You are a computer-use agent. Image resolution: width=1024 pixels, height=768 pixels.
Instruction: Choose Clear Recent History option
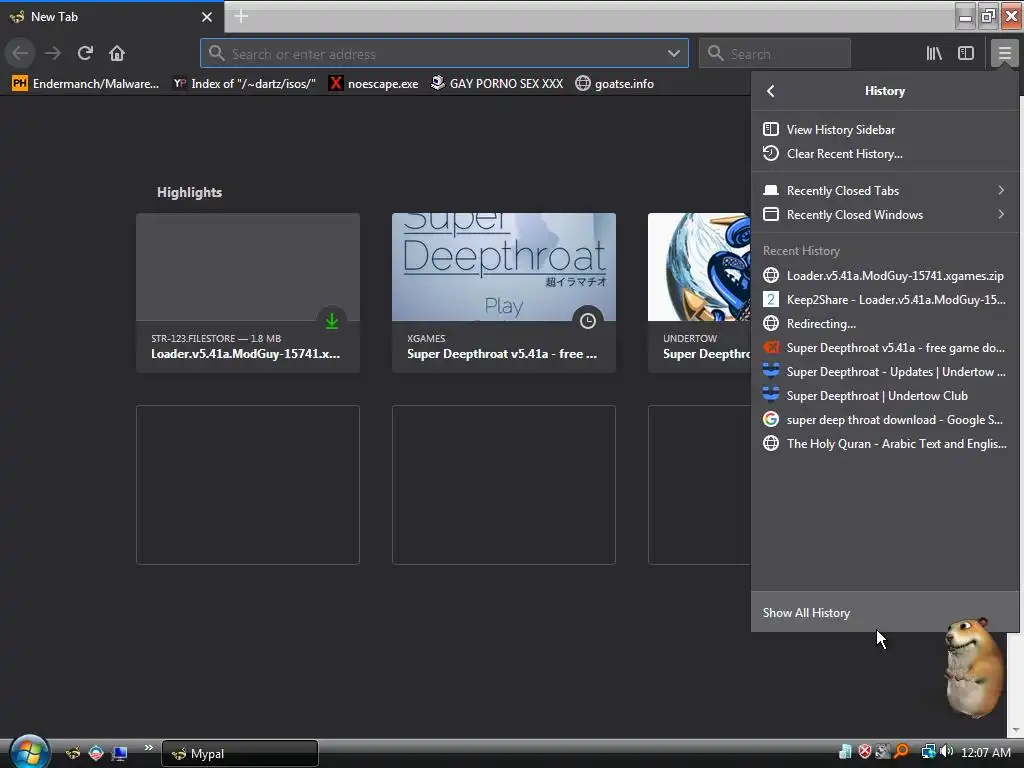885,153
